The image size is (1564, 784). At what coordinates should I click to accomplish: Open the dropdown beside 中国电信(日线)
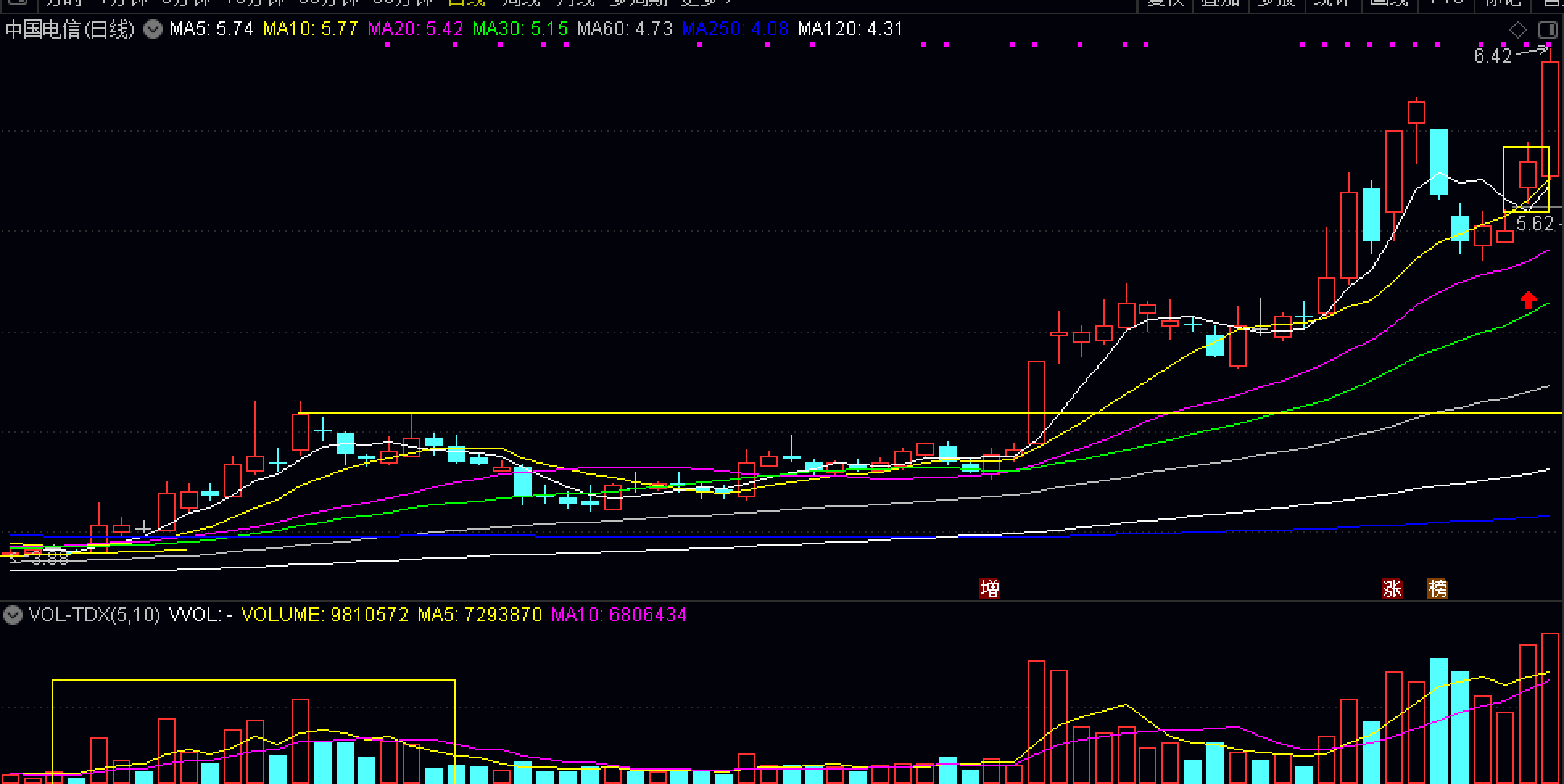tap(152, 30)
